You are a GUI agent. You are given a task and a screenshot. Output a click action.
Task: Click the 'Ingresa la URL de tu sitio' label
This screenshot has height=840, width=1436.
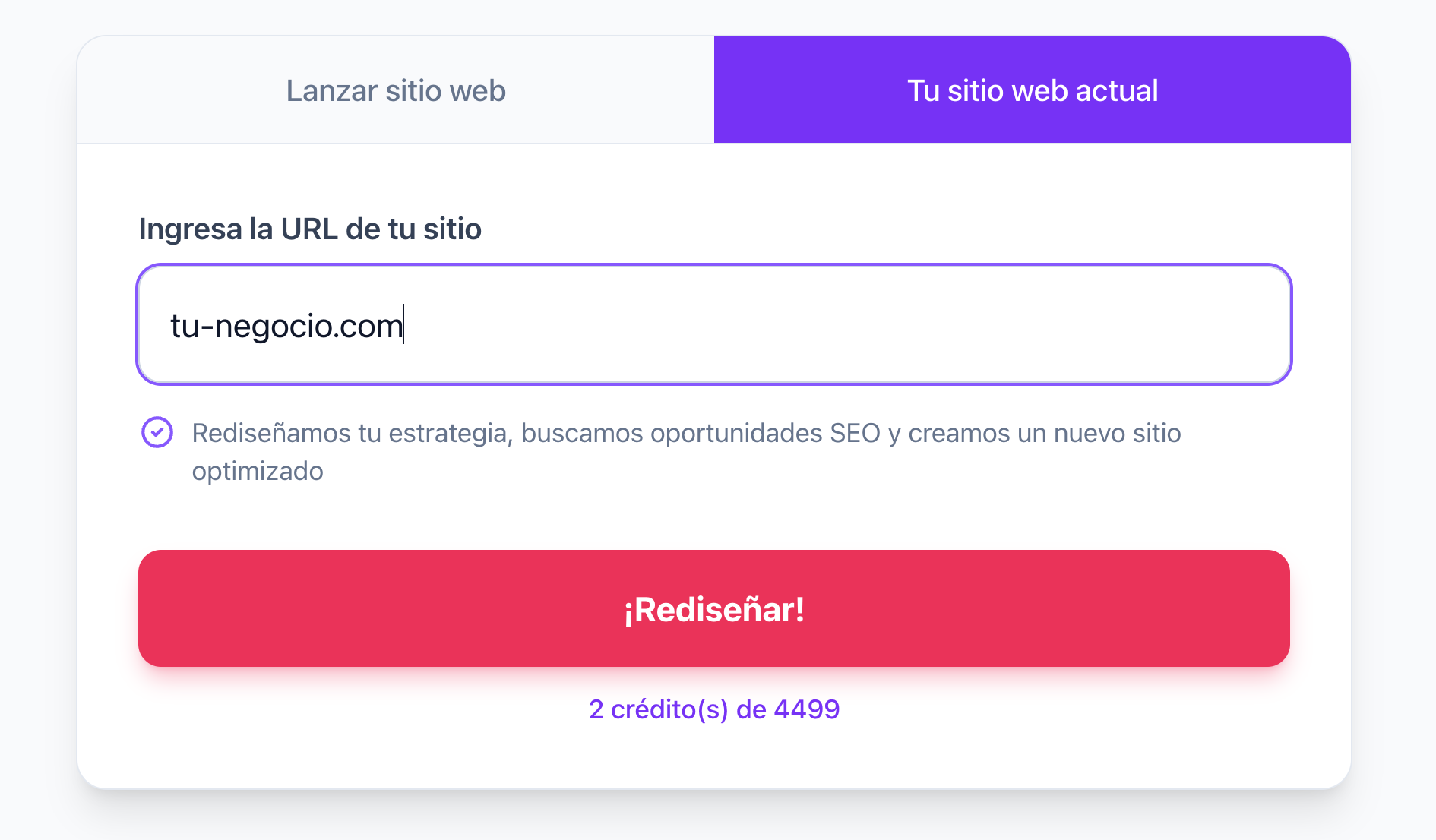pos(310,229)
